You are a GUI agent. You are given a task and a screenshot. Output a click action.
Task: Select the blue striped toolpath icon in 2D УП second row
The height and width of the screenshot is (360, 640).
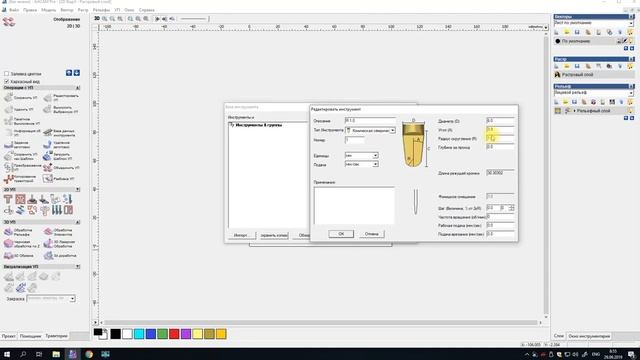pyautogui.click(x=20, y=210)
